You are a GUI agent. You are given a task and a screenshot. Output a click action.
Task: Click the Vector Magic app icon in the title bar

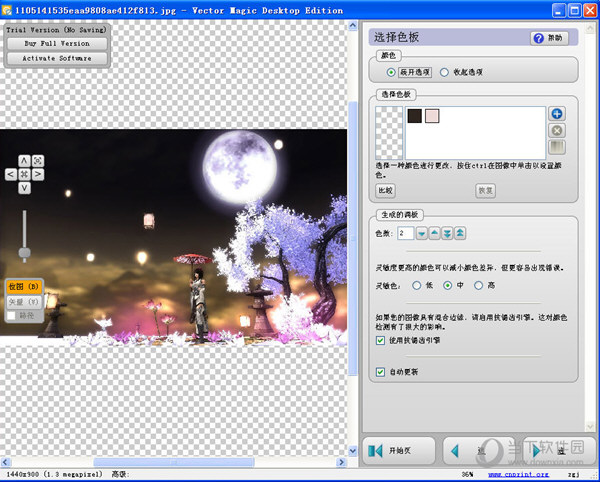tap(7, 10)
